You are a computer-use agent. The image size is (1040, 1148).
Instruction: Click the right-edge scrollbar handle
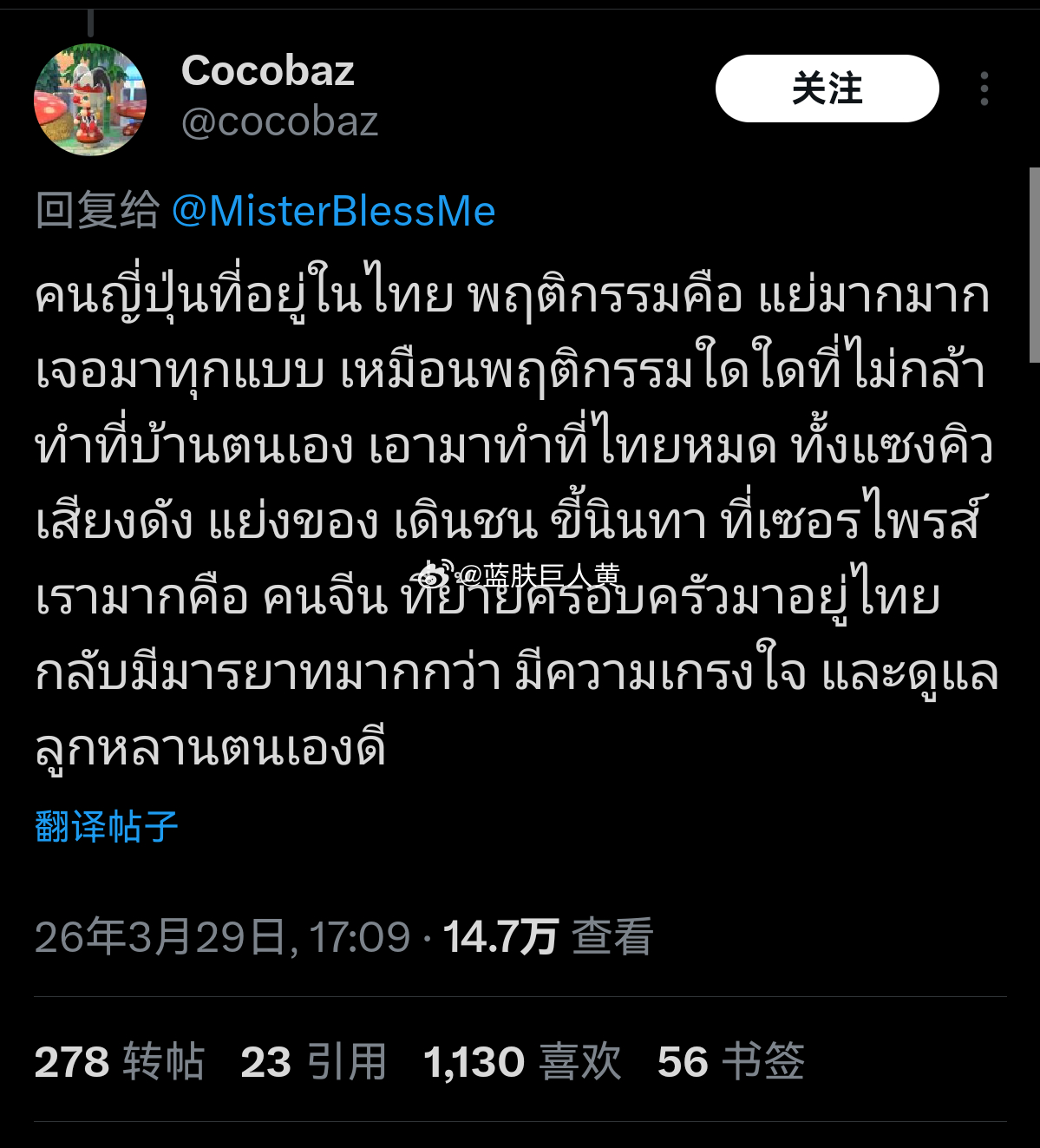pyautogui.click(x=1034, y=265)
